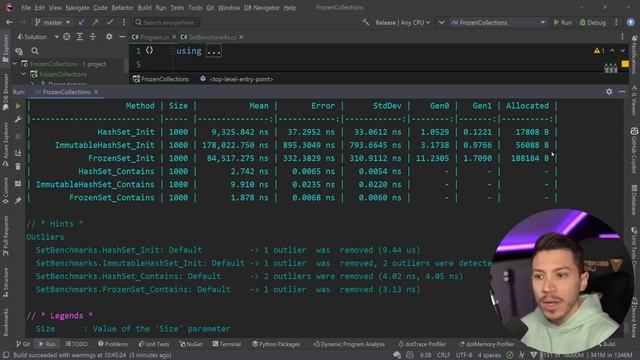640x360 pixels.
Task: Open the FrozenCollections run configuration dropdown
Action: 498,22
